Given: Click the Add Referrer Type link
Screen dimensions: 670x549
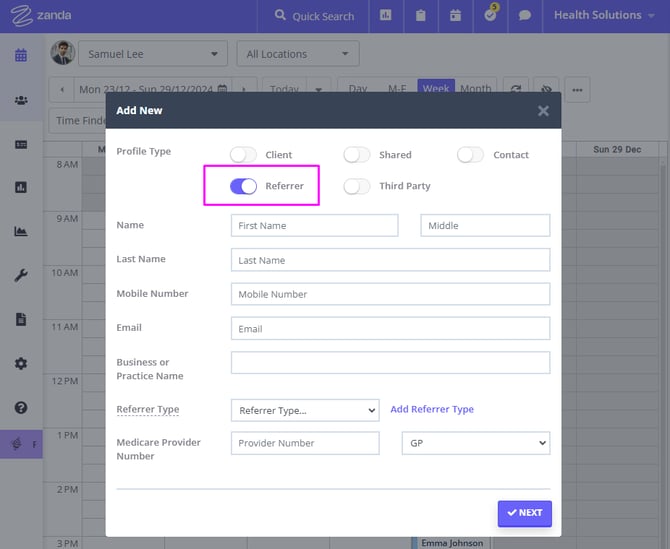Looking at the screenshot, I should click(432, 410).
